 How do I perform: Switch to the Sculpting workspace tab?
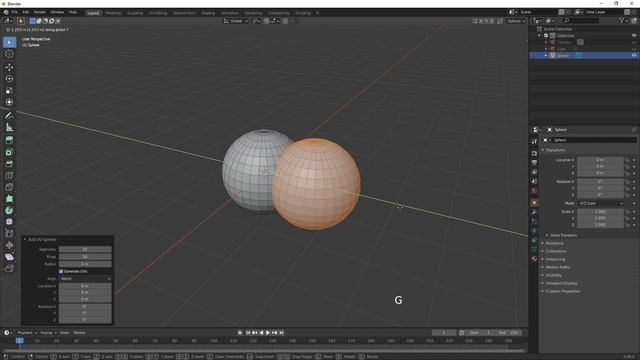(x=135, y=13)
